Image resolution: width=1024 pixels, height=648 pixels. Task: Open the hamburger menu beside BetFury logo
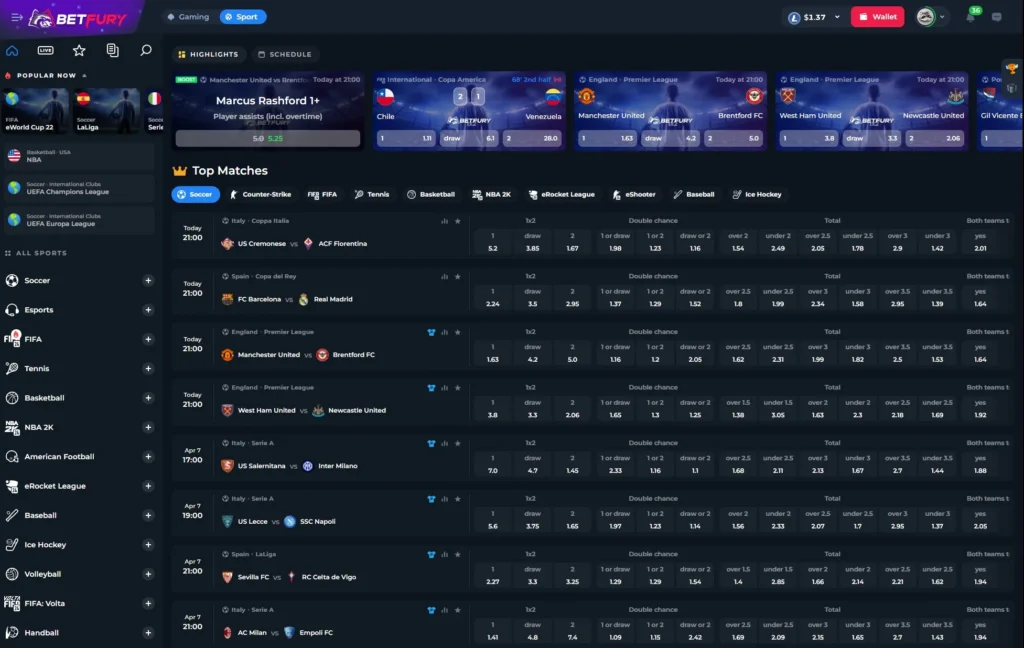(x=16, y=17)
